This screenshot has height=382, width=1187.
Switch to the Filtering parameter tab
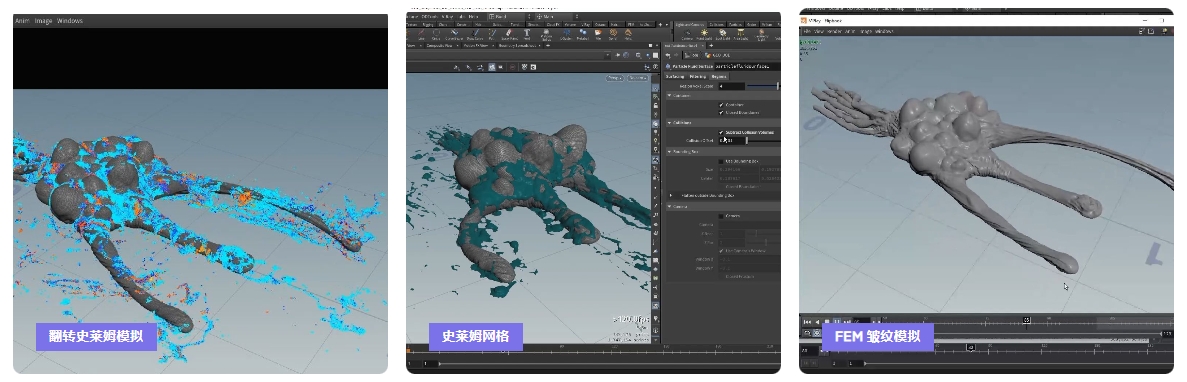click(x=697, y=76)
